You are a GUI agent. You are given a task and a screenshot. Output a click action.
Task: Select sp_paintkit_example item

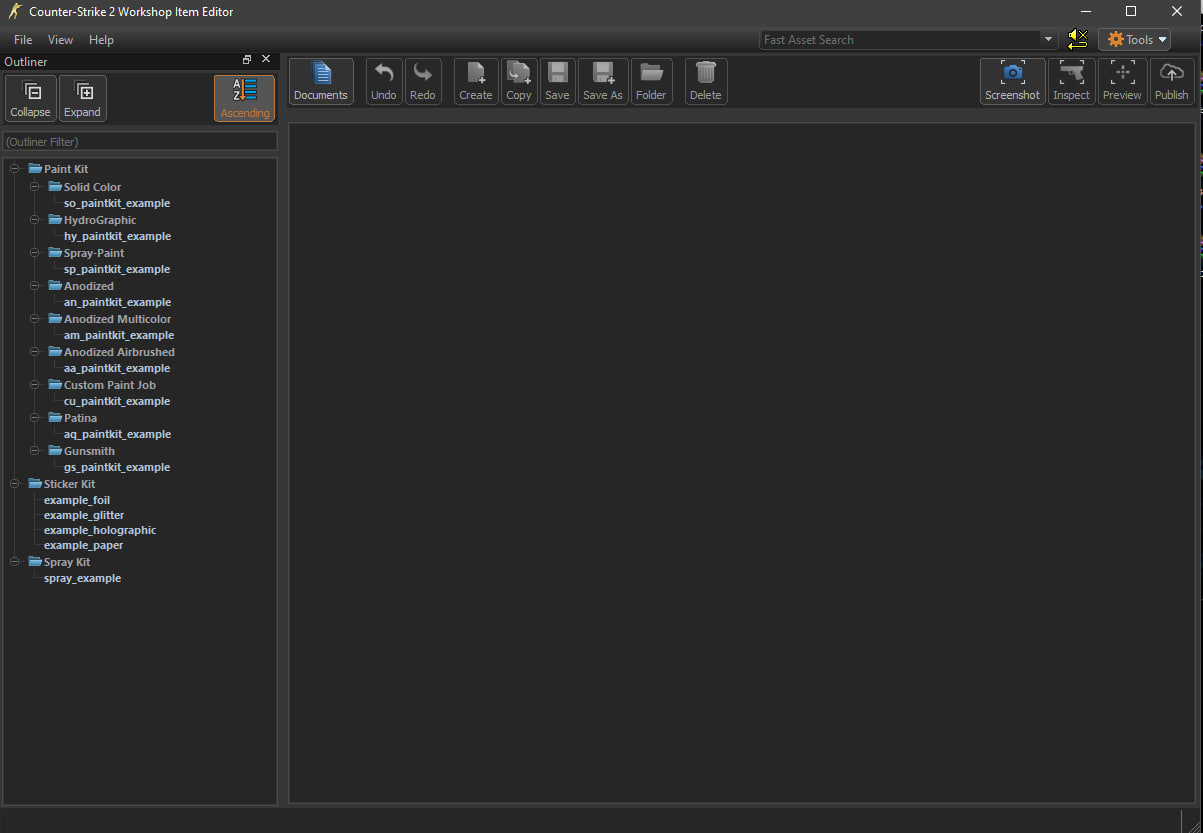pyautogui.click(x=117, y=269)
